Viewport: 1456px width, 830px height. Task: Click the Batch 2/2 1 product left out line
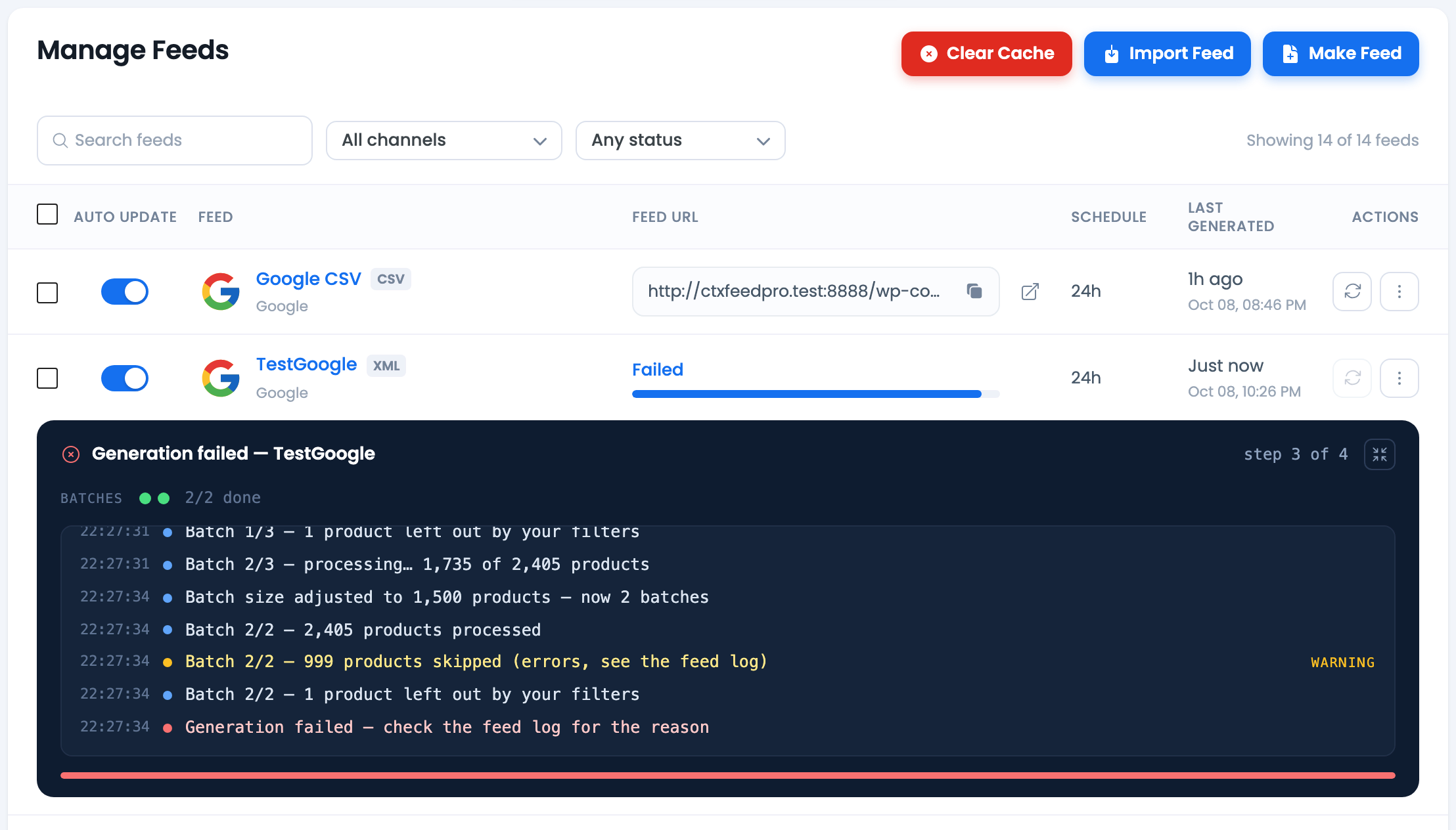point(728,695)
